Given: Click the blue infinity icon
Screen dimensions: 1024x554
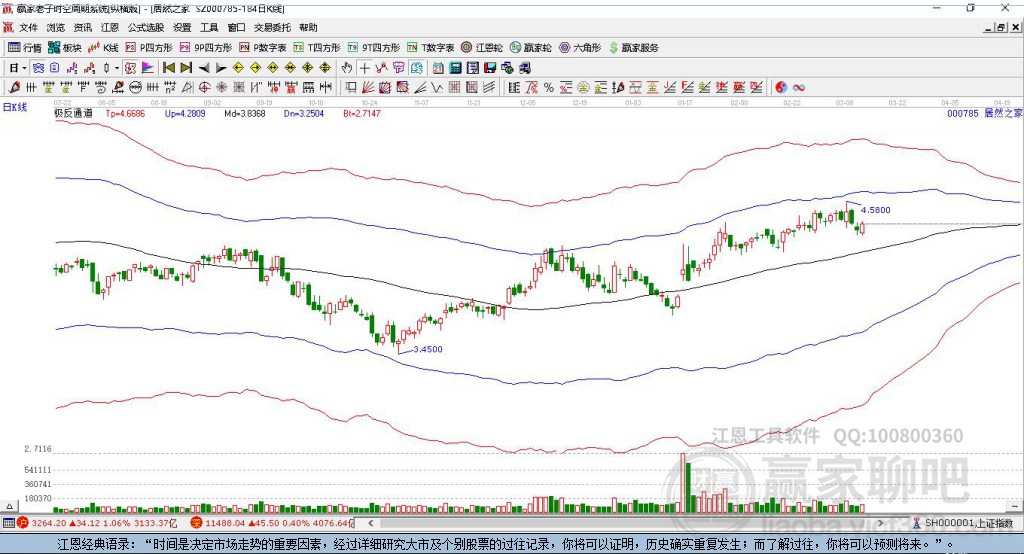Looking at the screenshot, I should click(x=799, y=88).
